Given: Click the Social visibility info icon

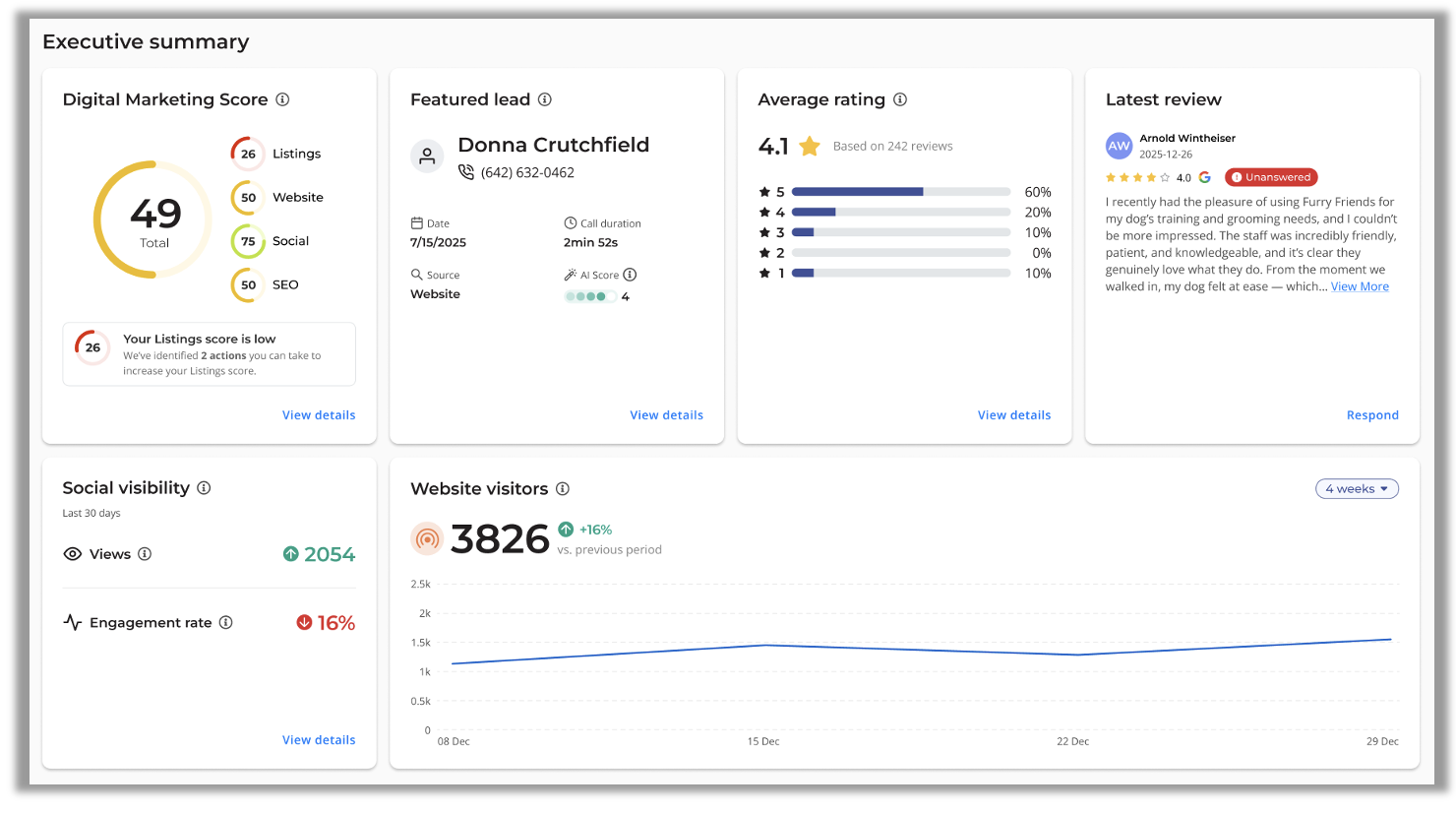Looking at the screenshot, I should 204,488.
